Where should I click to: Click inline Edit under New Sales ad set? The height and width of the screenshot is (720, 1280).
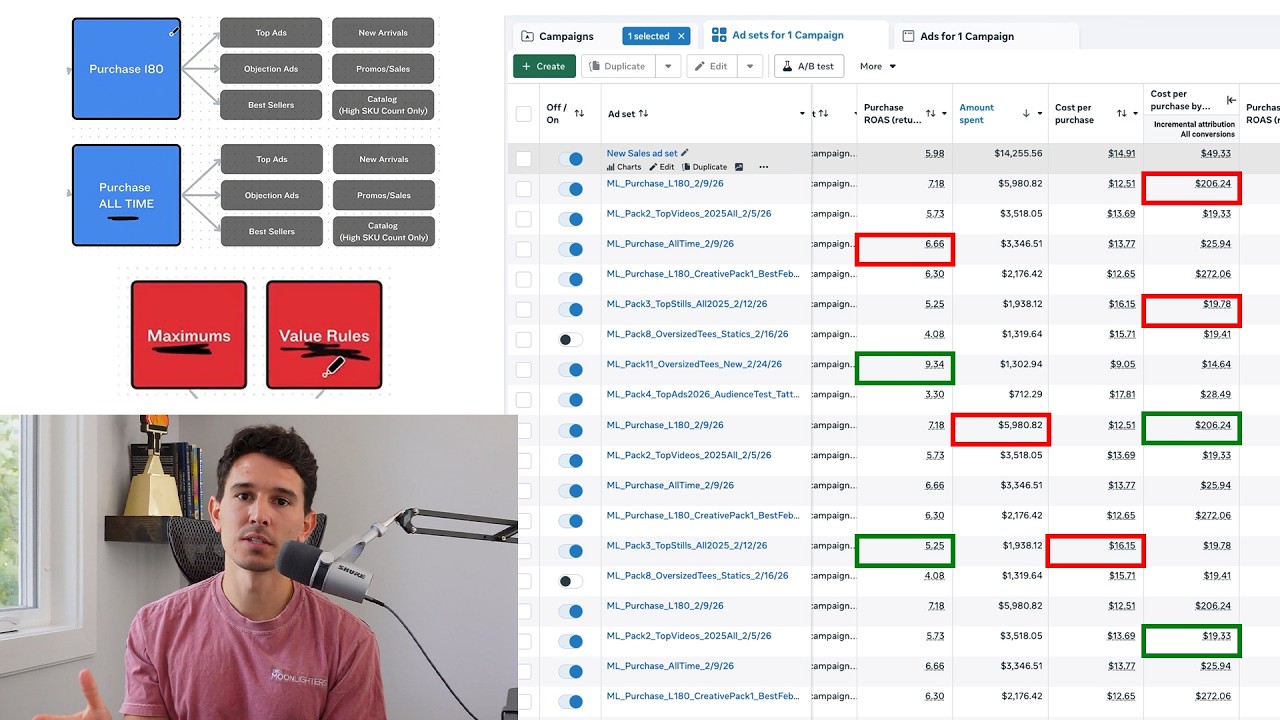click(x=662, y=167)
